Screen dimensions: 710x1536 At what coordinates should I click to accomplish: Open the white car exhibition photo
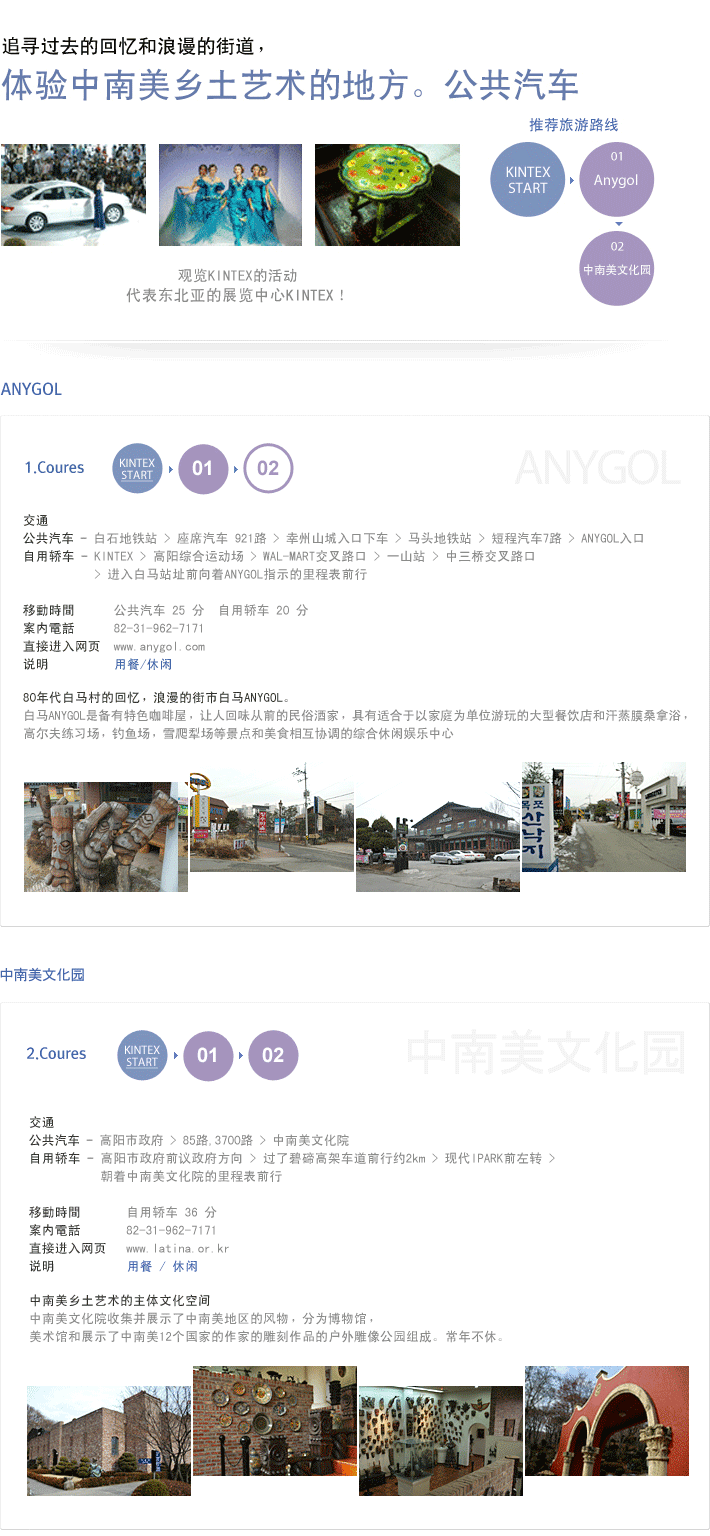(x=73, y=195)
